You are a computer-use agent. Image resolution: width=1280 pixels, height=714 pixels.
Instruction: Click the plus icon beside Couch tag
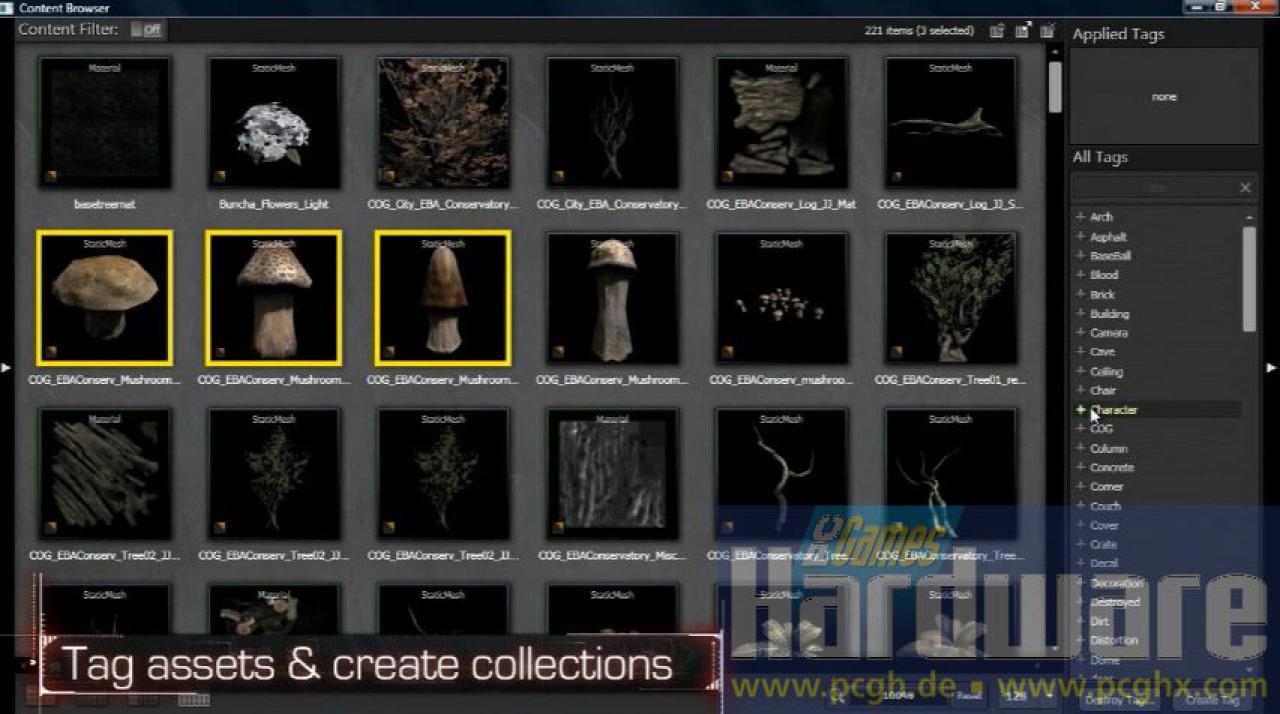click(1080, 506)
